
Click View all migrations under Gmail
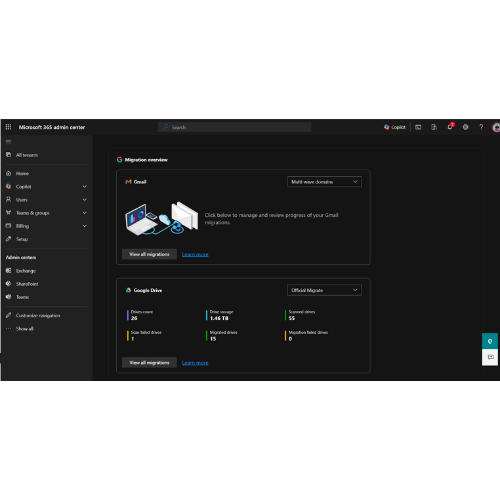coord(149,254)
